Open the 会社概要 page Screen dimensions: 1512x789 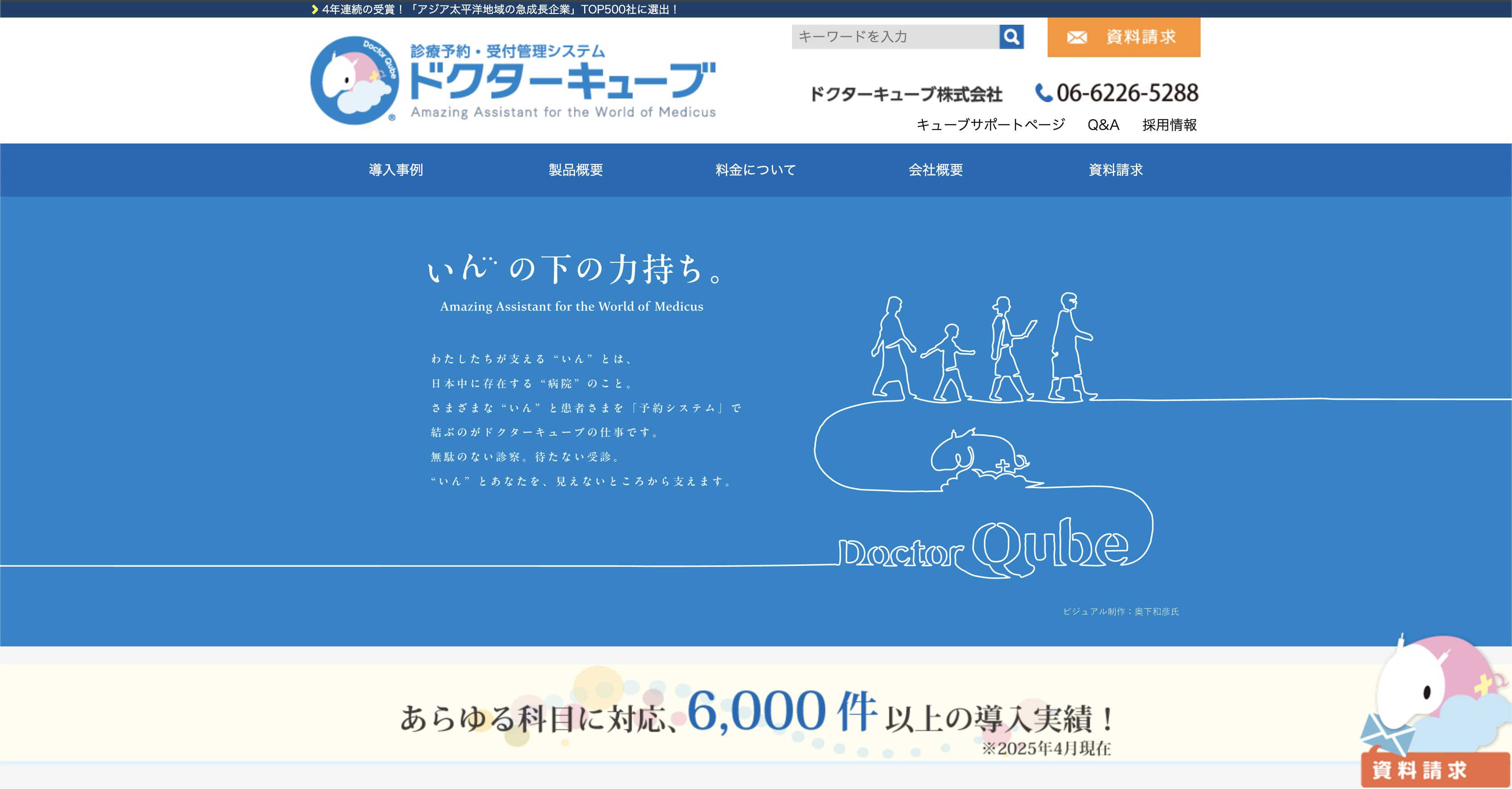tap(936, 170)
